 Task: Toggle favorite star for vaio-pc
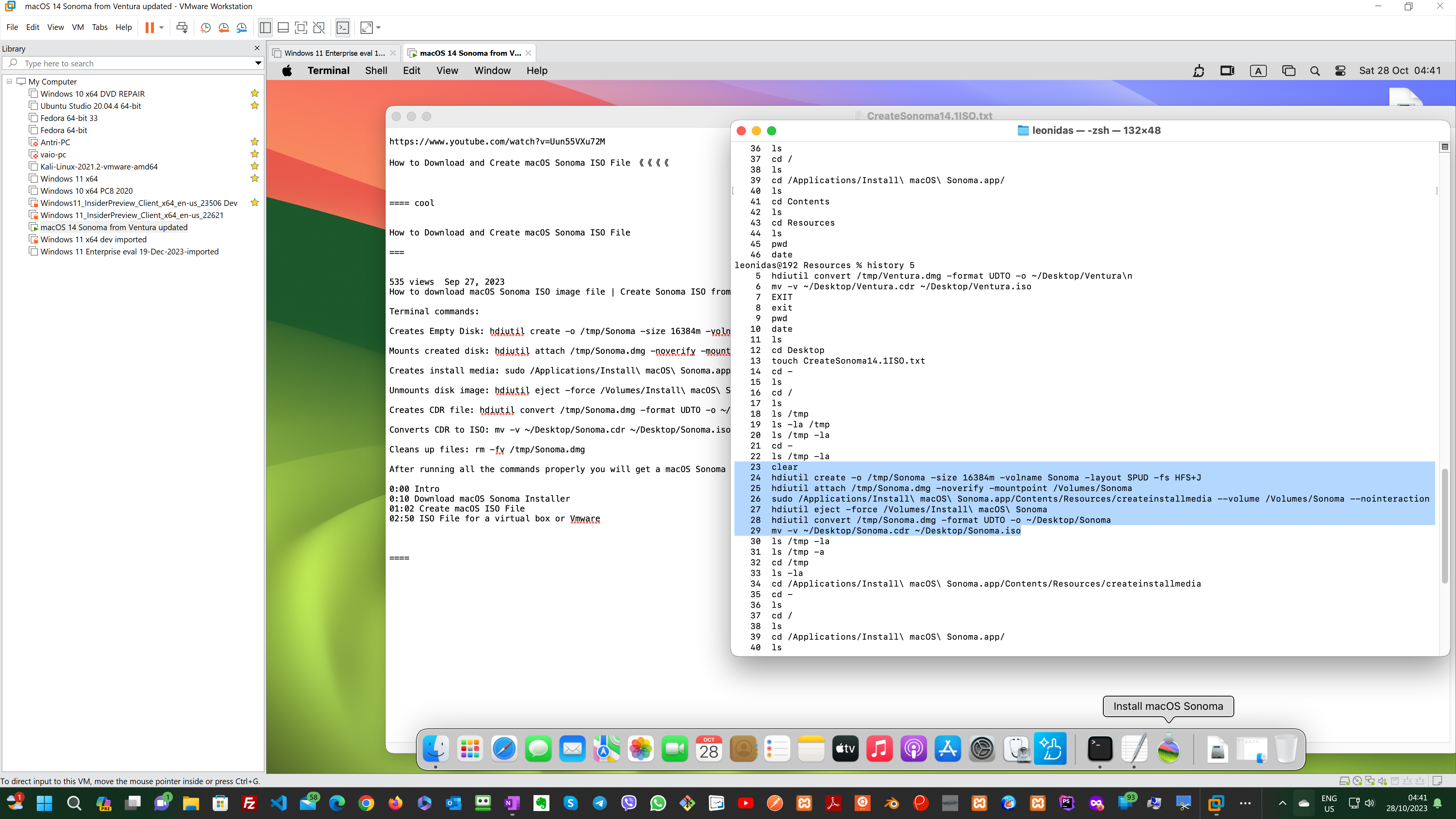pos(255,154)
